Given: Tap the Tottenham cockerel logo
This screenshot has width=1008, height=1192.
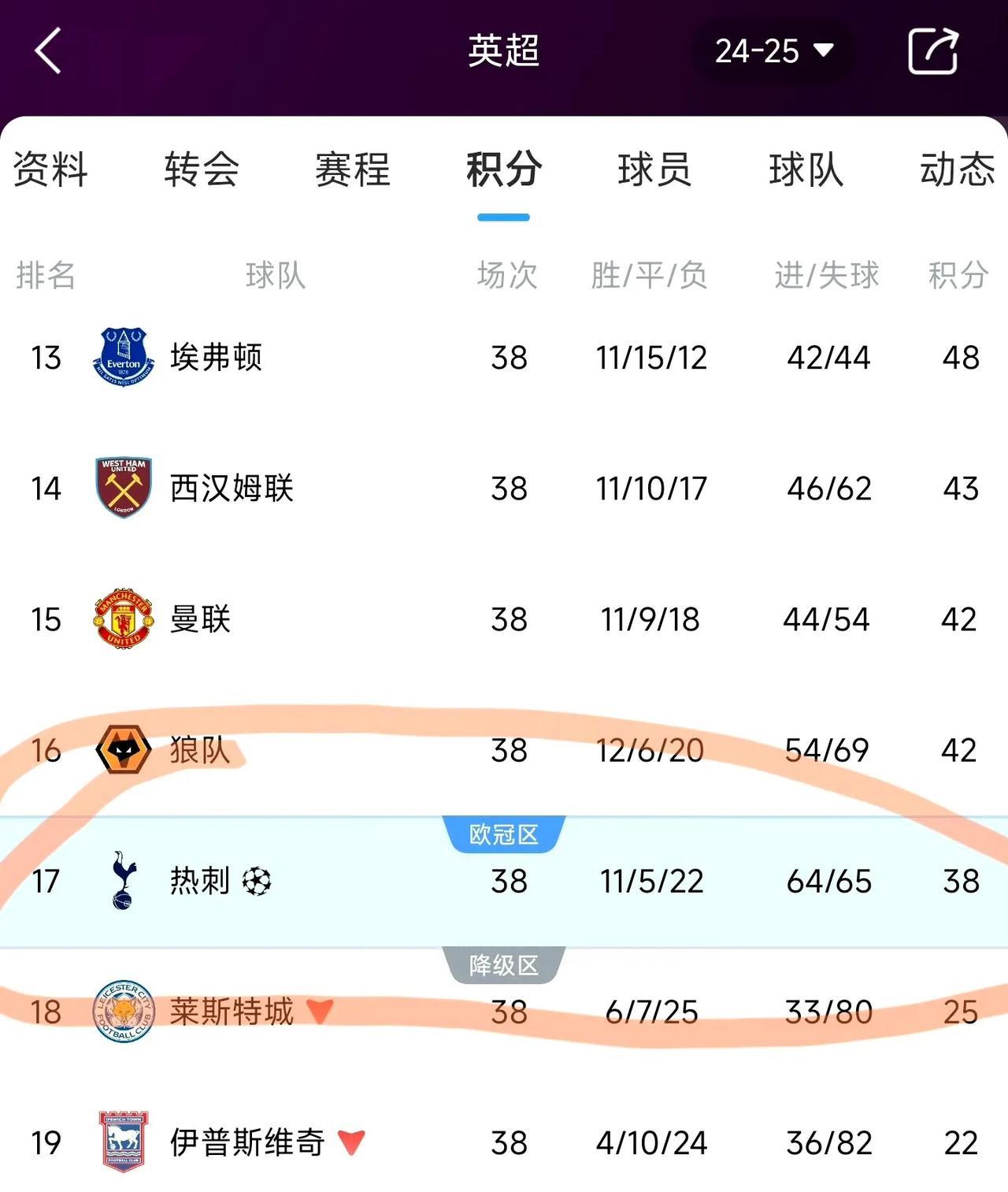Looking at the screenshot, I should point(124,880).
